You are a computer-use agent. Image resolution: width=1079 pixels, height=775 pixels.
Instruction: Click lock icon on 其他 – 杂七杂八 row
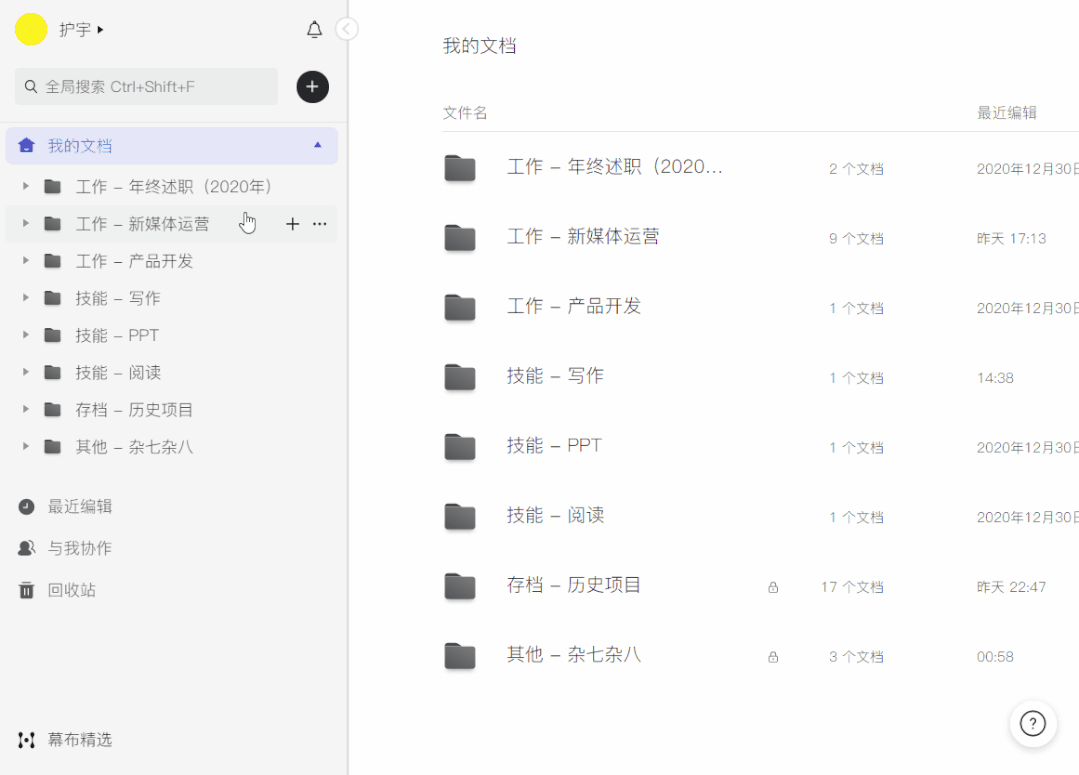773,657
